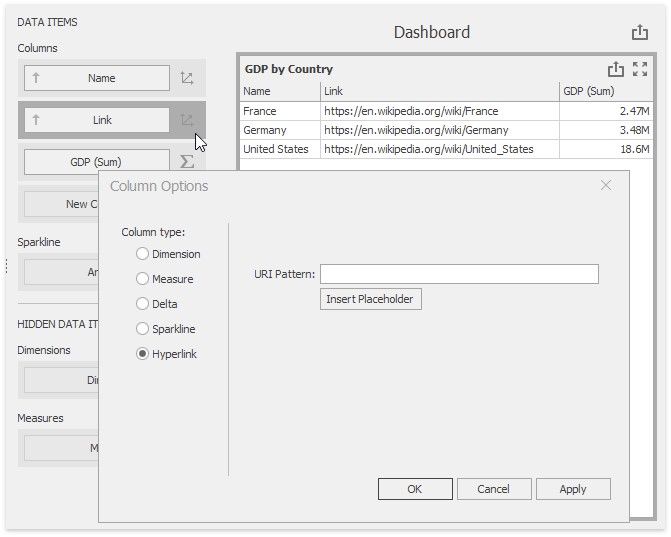Click the GDP (Sum) column header
Viewport: 671px width, 537px height.
click(606, 91)
